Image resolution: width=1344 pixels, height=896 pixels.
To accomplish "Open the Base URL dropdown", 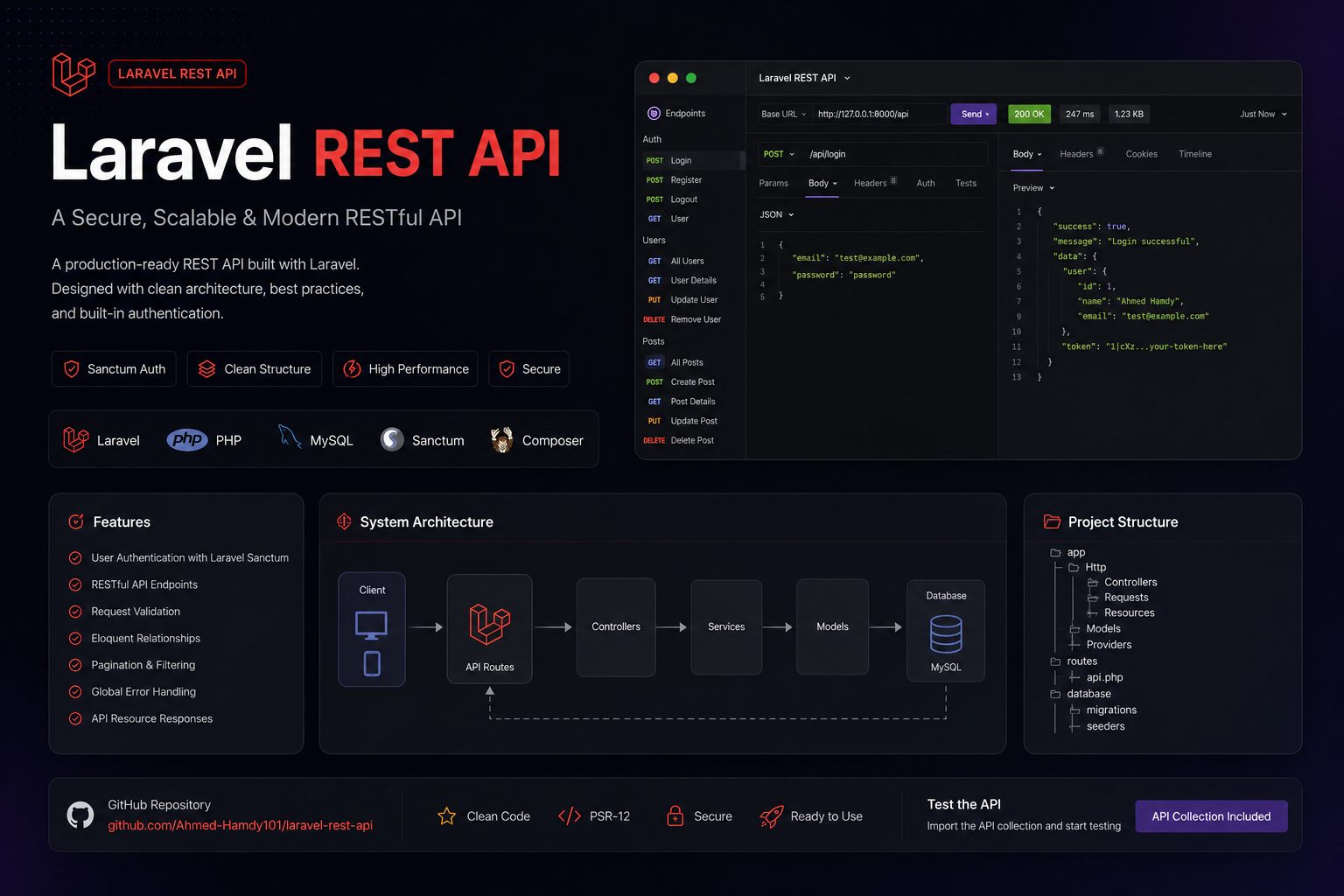I will click(x=783, y=114).
